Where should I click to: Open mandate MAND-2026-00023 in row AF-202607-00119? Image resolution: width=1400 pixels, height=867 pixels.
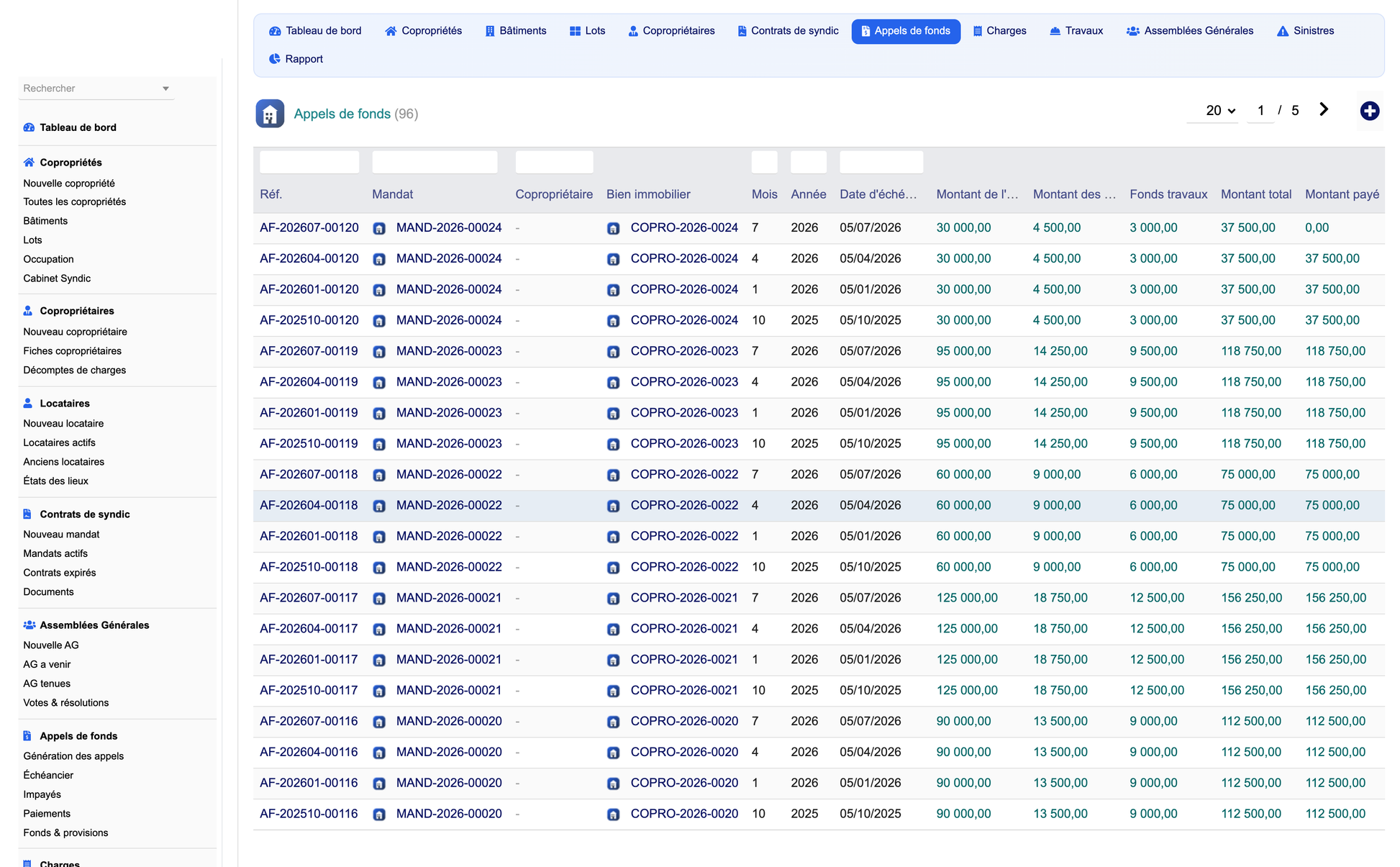pyautogui.click(x=449, y=351)
